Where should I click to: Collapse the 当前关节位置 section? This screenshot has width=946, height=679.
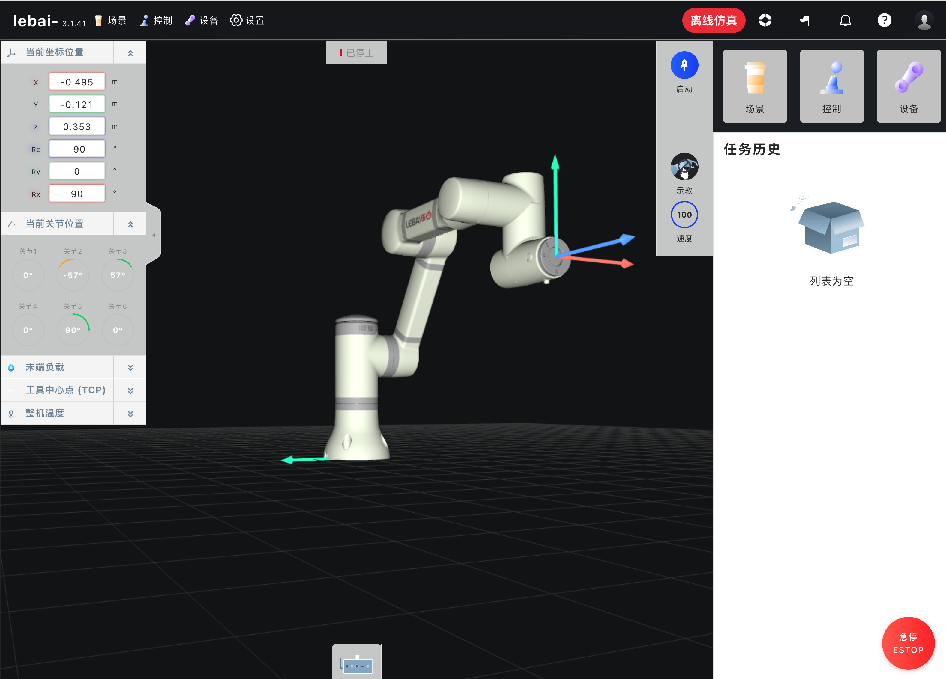click(x=130, y=224)
